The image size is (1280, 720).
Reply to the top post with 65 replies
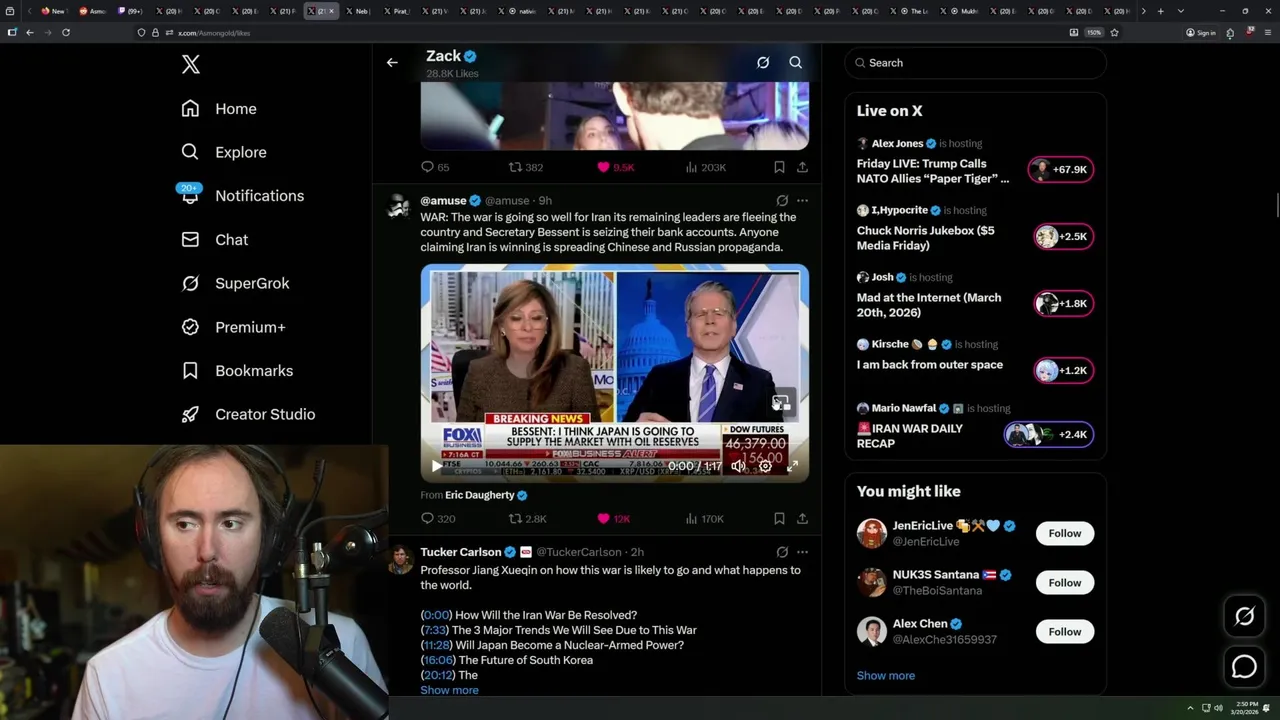435,167
